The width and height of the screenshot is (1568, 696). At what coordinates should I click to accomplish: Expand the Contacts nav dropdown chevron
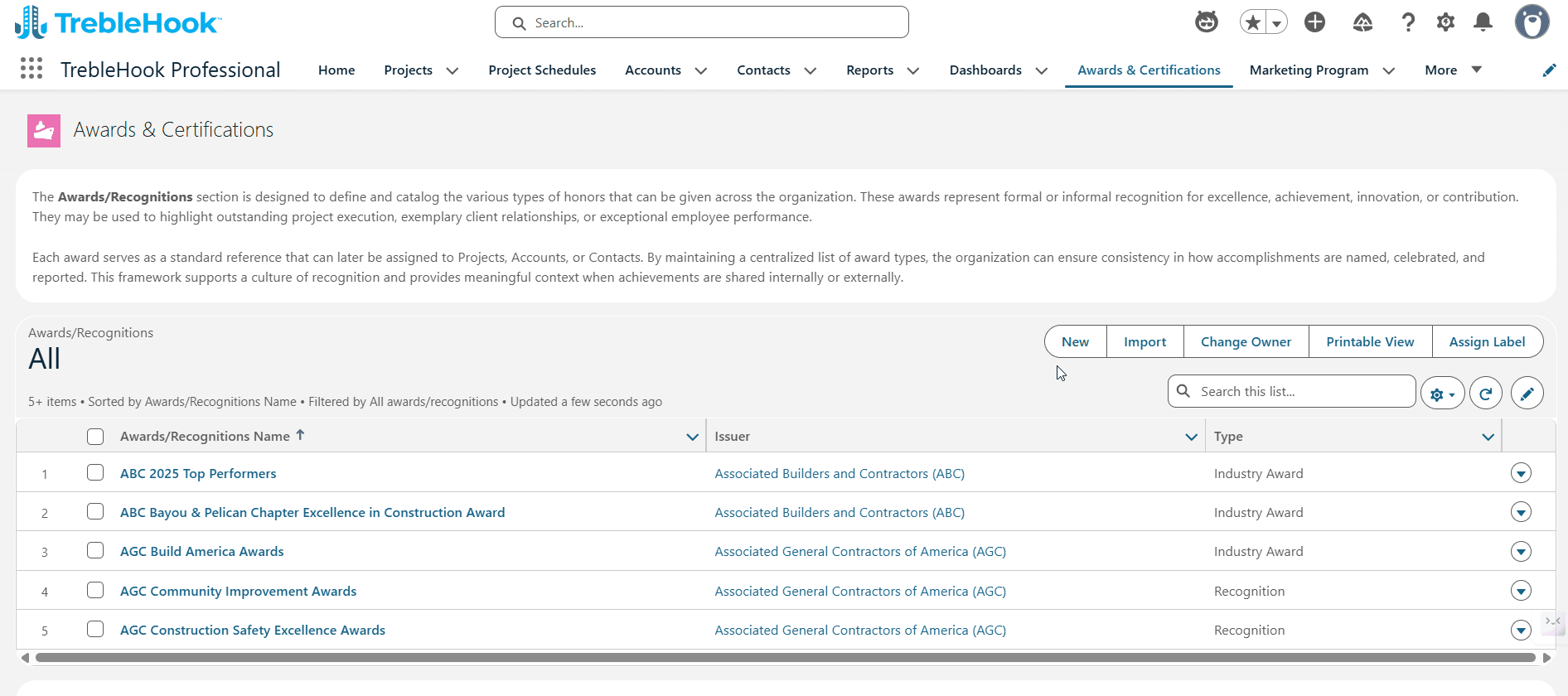[x=811, y=71]
